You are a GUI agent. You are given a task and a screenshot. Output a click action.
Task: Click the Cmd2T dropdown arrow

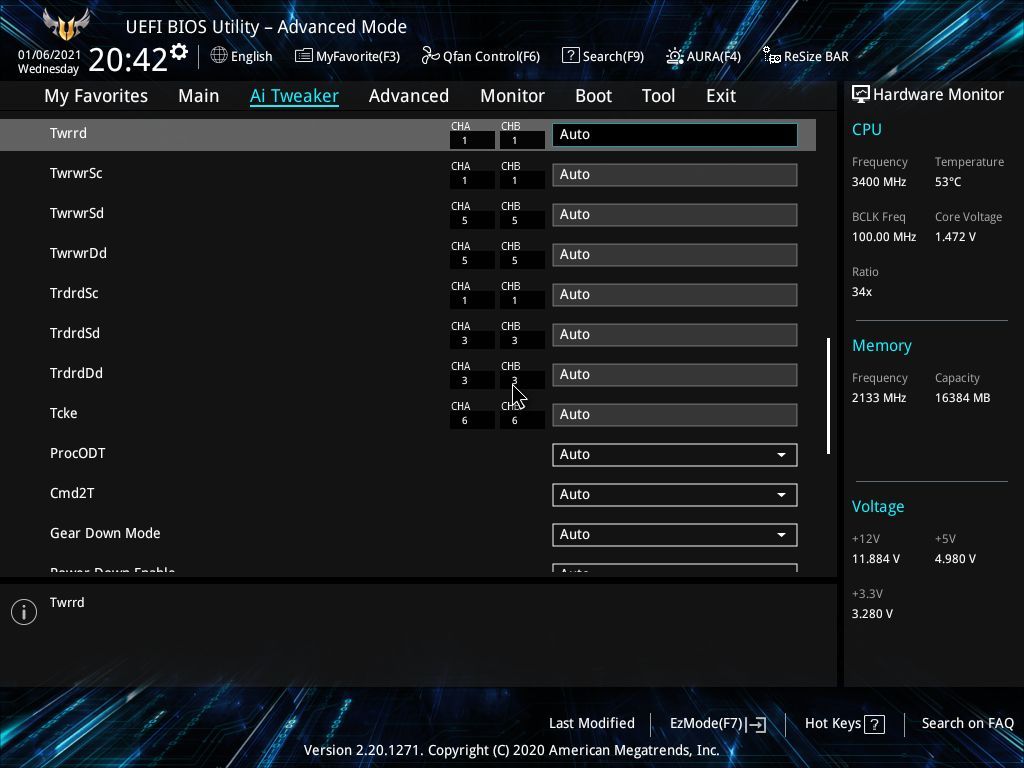click(781, 494)
